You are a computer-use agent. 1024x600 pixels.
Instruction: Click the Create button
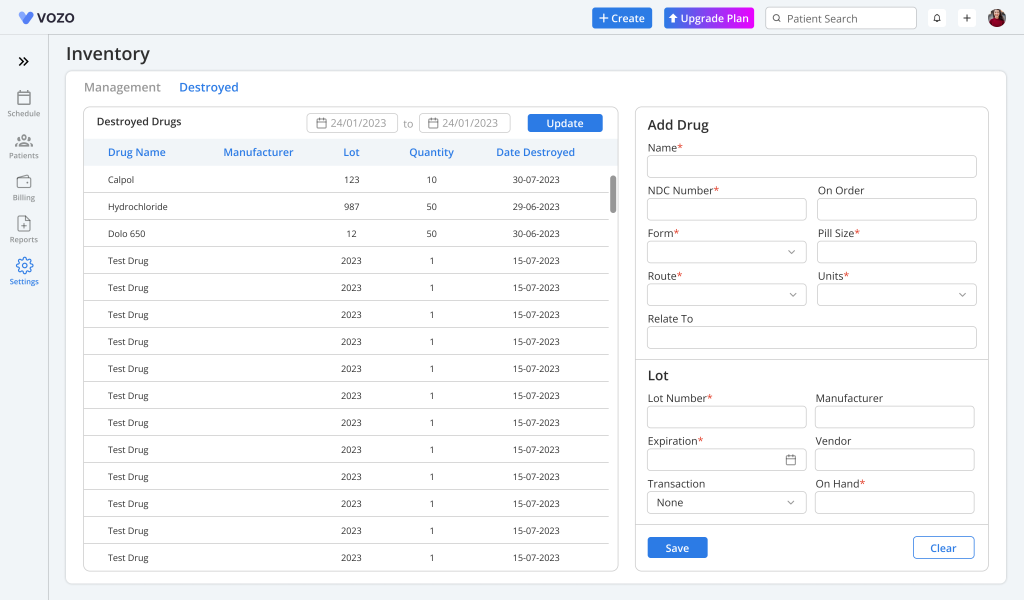(622, 18)
